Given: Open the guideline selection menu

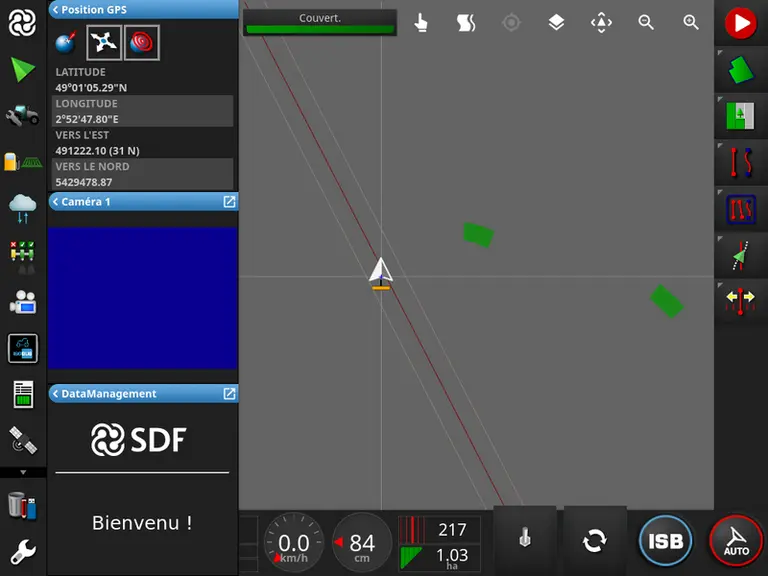Looking at the screenshot, I should (741, 209).
